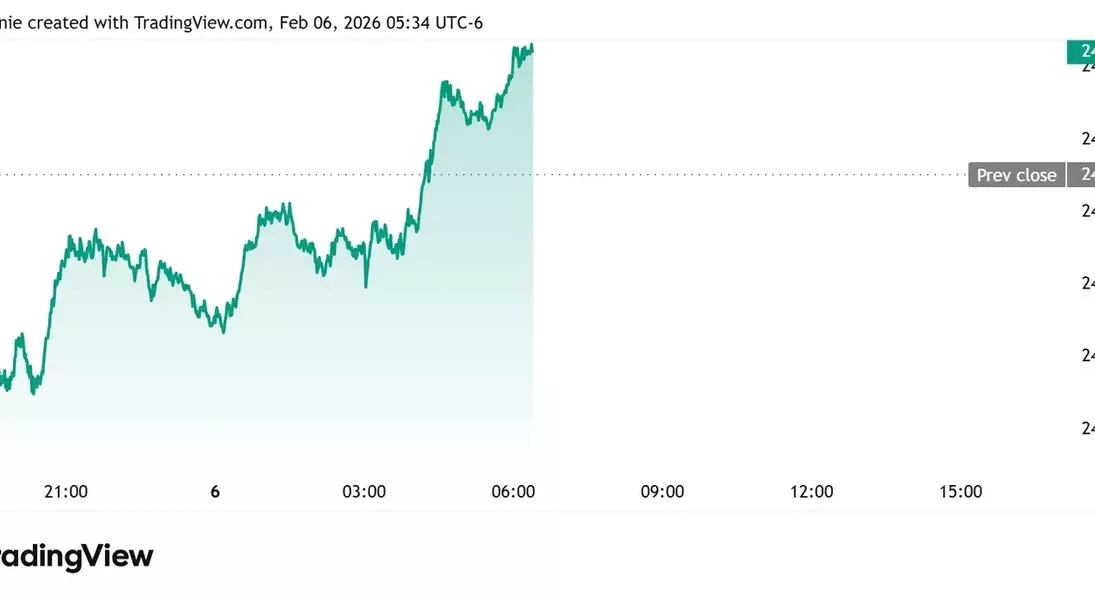Click the price label just below Prev close
The width and height of the screenshot is (1095, 600).
[1086, 211]
